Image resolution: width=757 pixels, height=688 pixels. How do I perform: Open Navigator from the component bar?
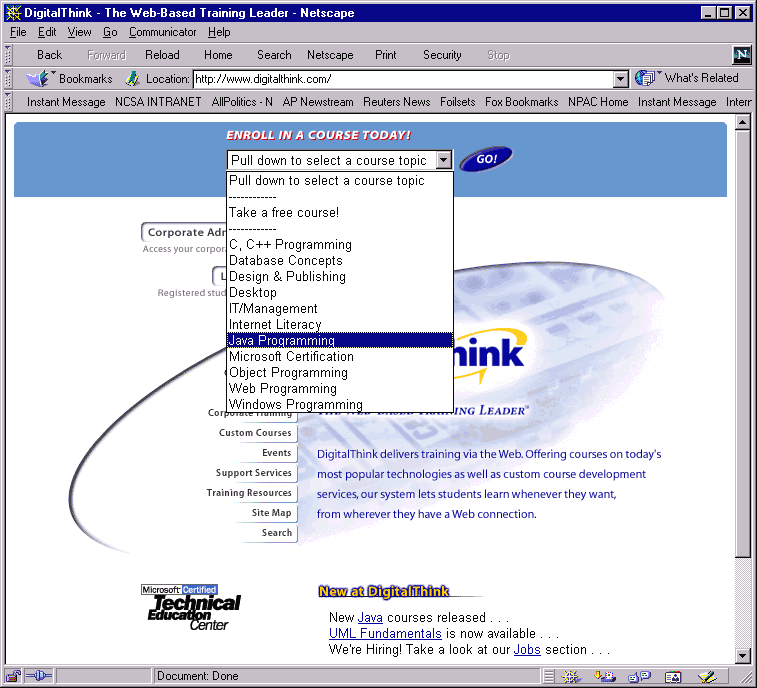coord(571,676)
